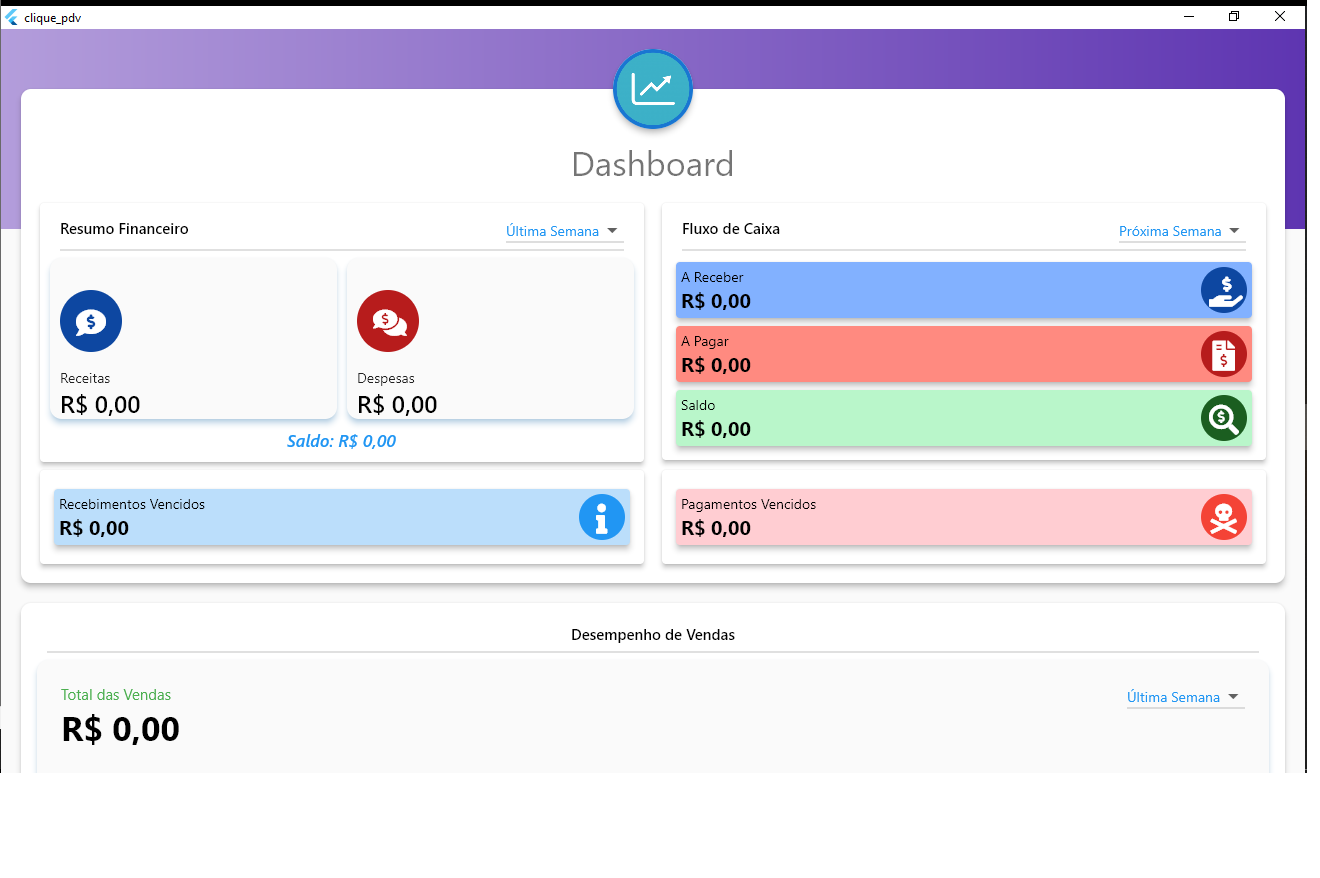Click the blue Receitas speech bubble icon

click(91, 321)
